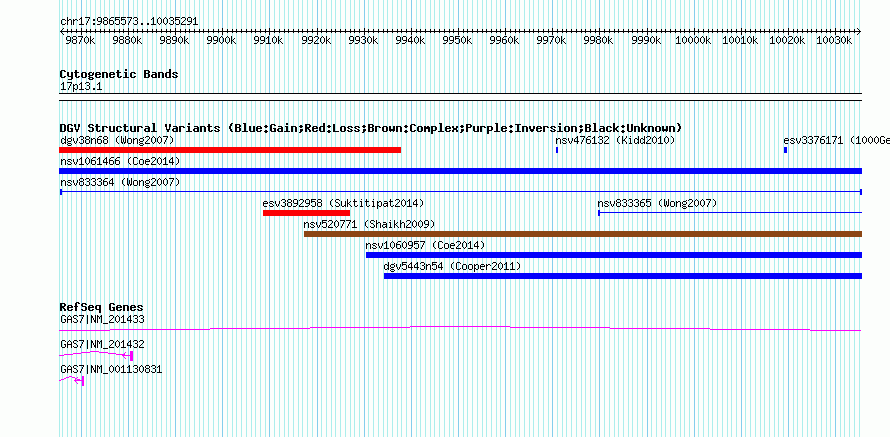The image size is (890, 437).
Task: Click the 9940k ruler tick label
Action: (x=410, y=41)
